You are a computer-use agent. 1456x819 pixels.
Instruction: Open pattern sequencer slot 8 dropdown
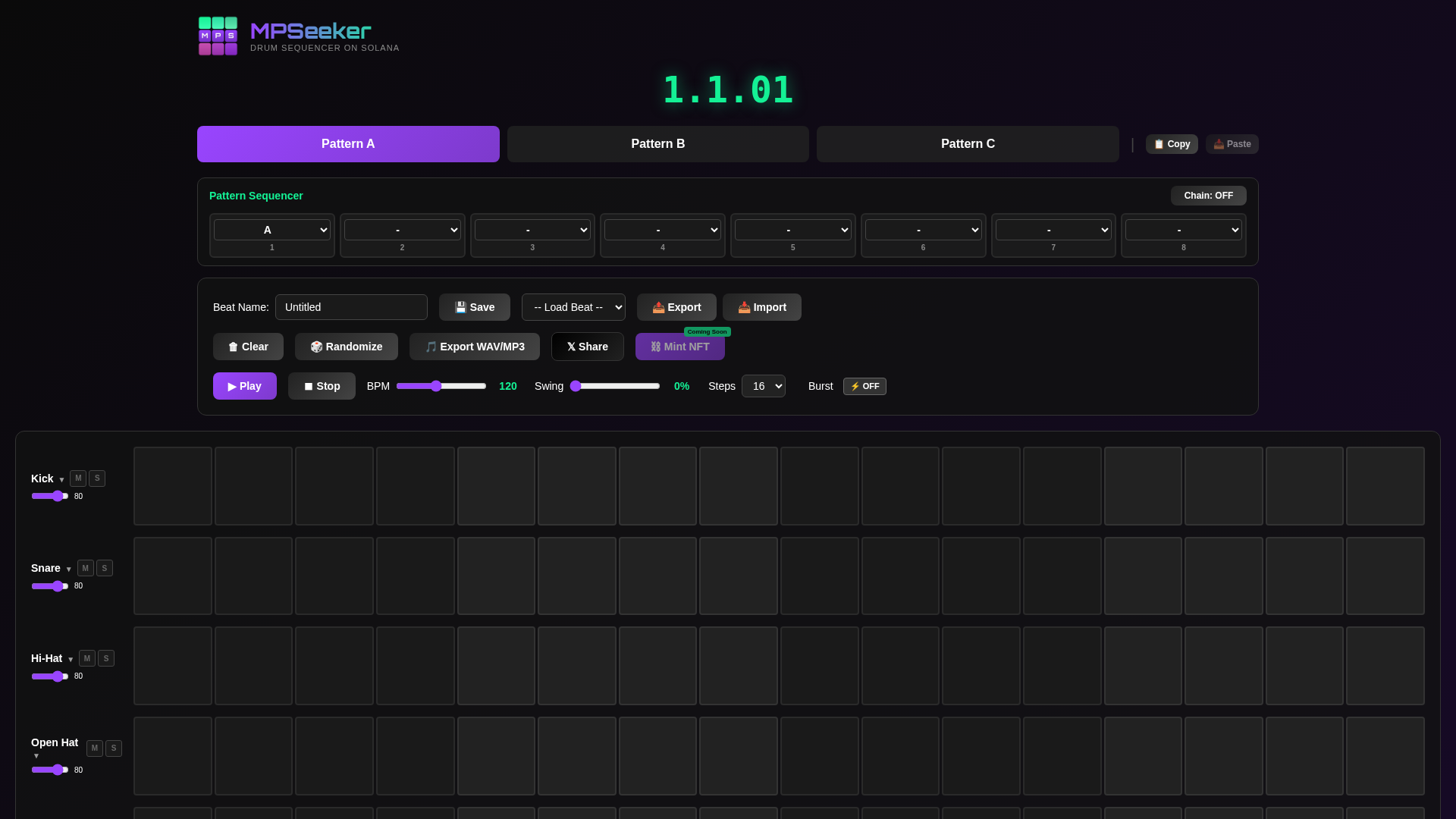tap(1184, 230)
